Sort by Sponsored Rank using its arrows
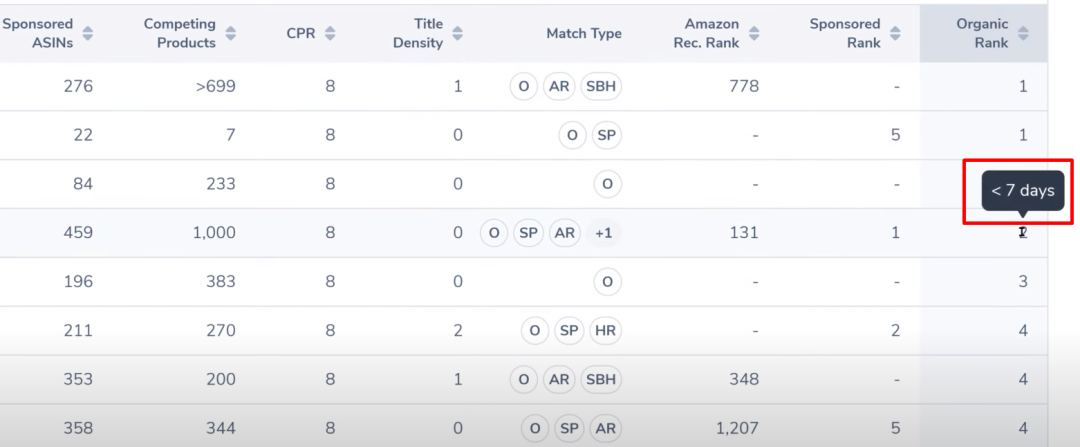This screenshot has width=1080, height=447. 896,33
